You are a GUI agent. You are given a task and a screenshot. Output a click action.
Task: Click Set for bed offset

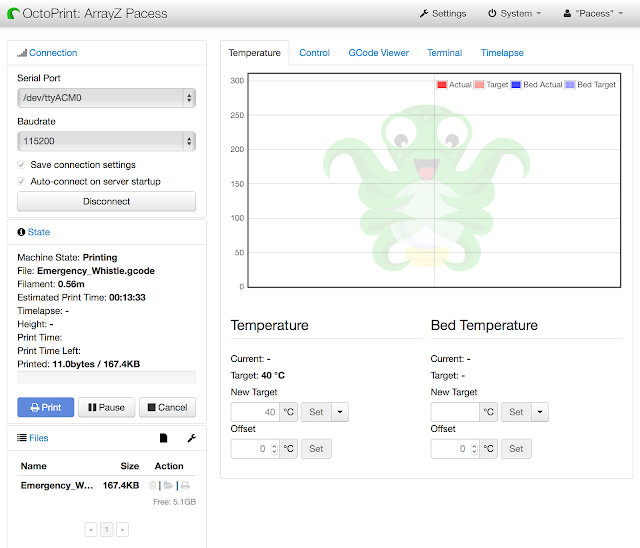click(516, 449)
